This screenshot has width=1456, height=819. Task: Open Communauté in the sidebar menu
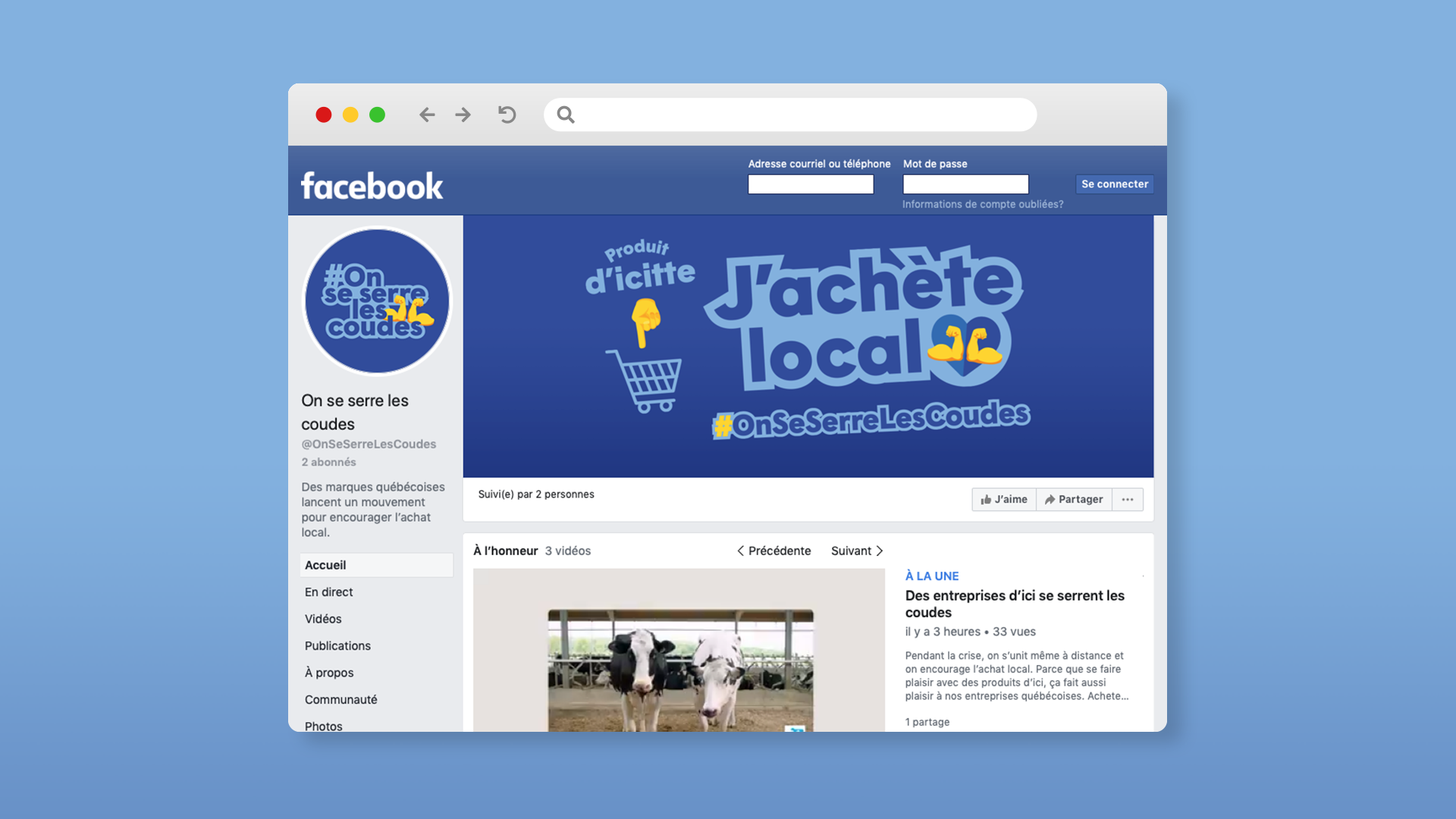click(340, 699)
